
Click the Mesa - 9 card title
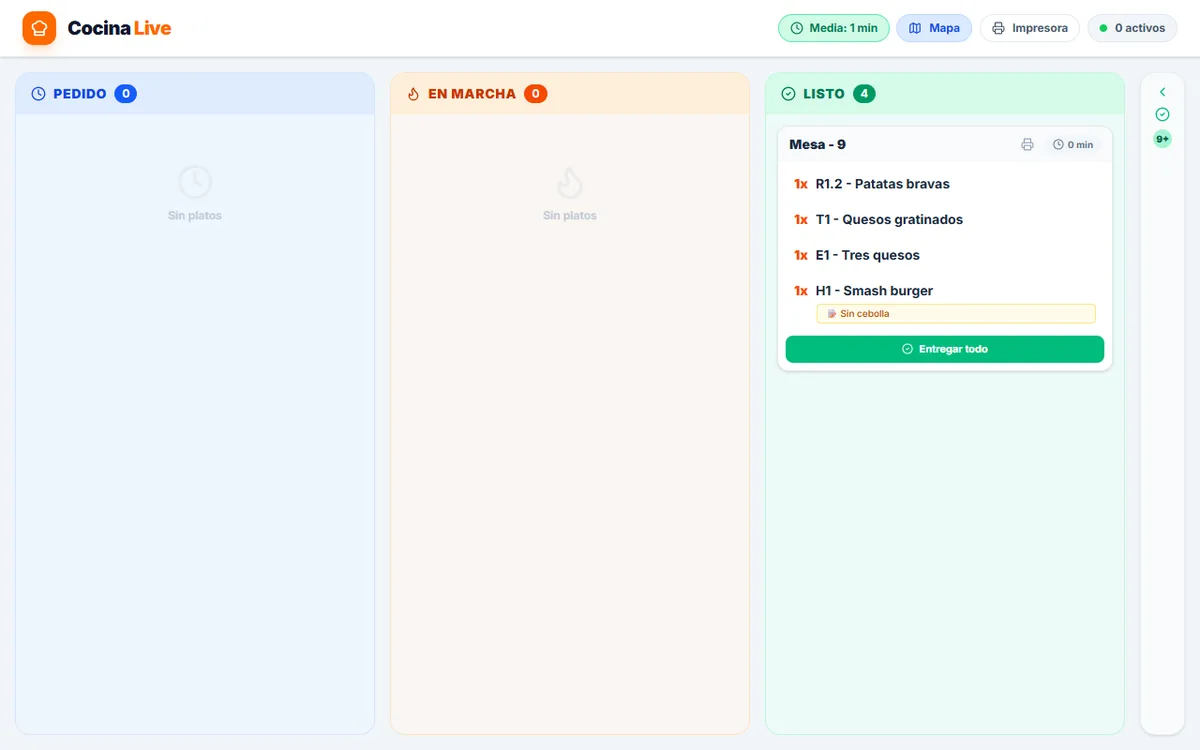(x=817, y=145)
